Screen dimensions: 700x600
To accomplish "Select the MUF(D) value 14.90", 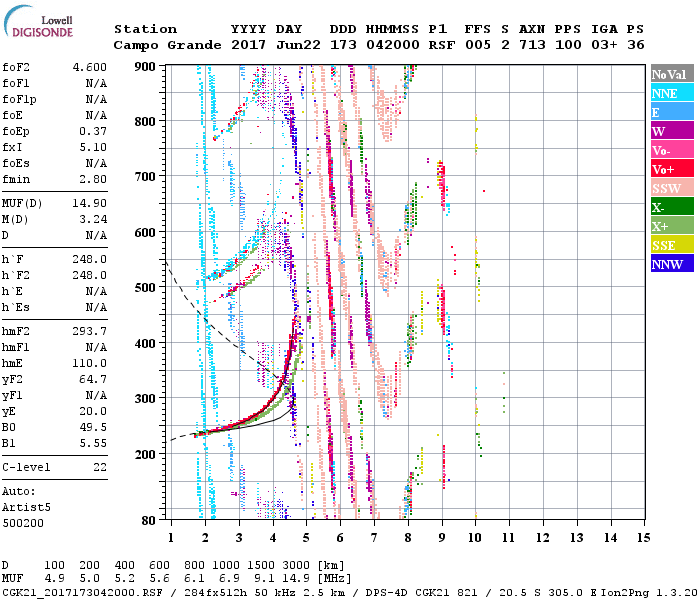I will [x=89, y=203].
